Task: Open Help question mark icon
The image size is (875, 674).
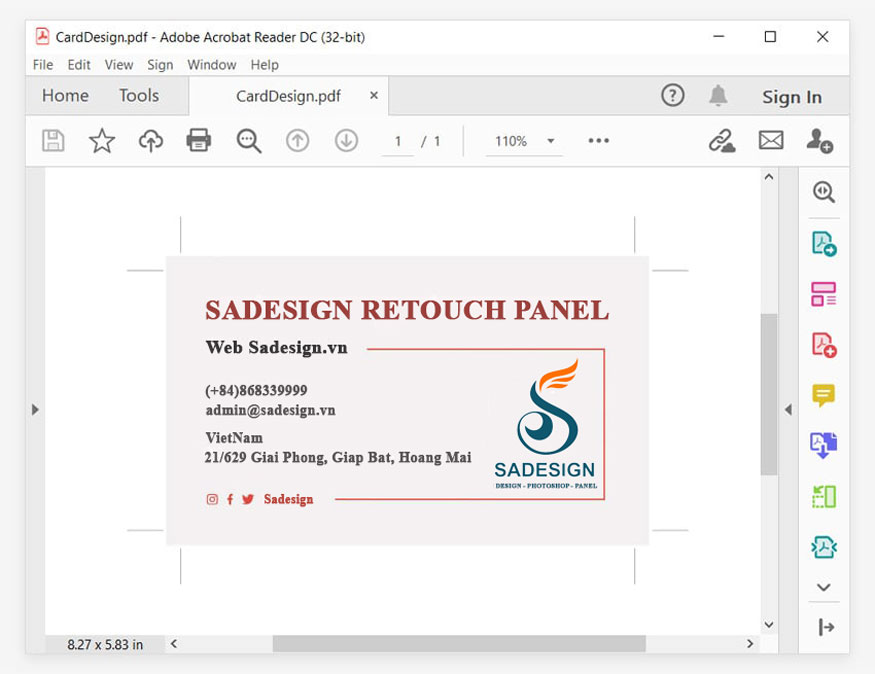Action: click(672, 95)
